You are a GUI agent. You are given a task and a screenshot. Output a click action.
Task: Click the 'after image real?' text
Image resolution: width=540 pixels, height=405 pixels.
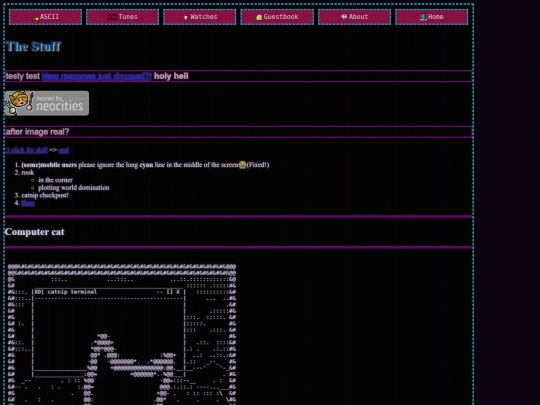38,132
